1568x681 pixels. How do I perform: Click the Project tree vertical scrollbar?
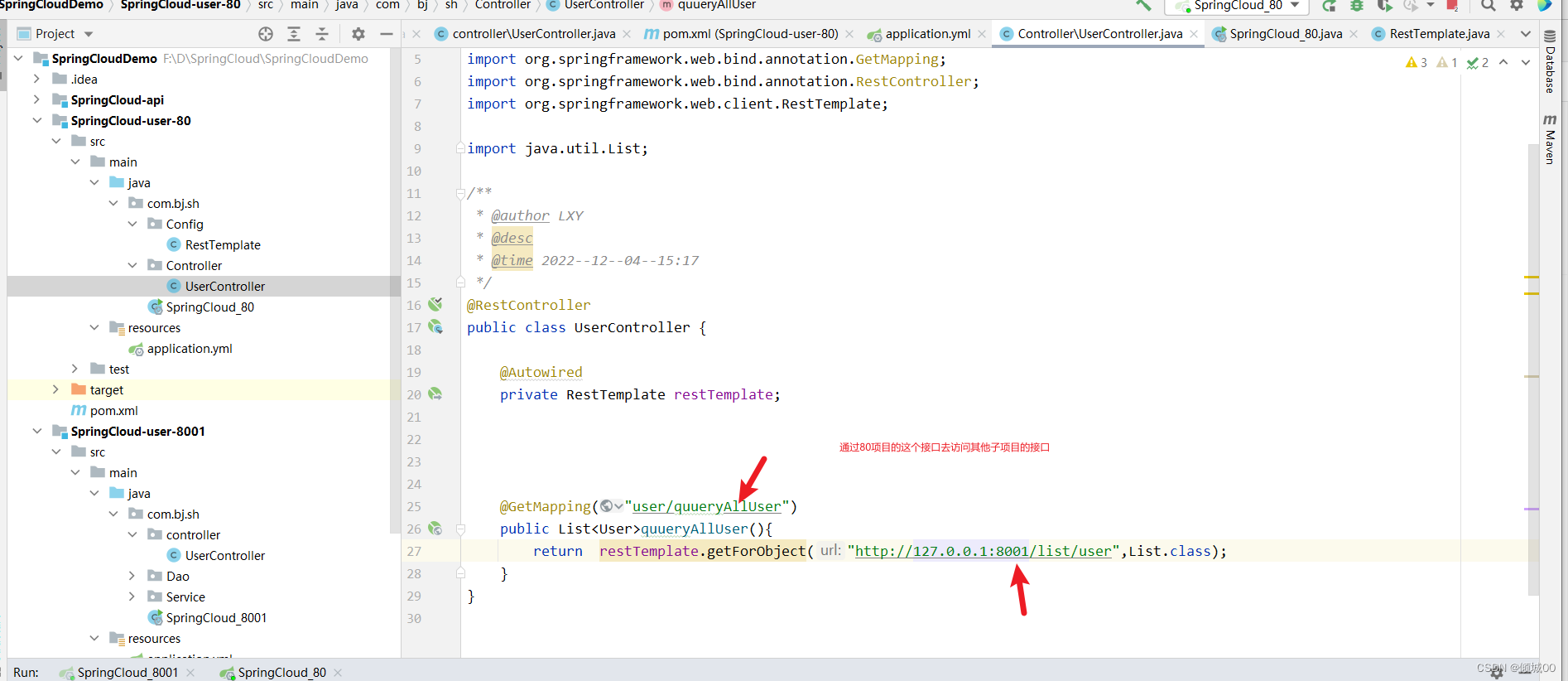tap(395, 291)
